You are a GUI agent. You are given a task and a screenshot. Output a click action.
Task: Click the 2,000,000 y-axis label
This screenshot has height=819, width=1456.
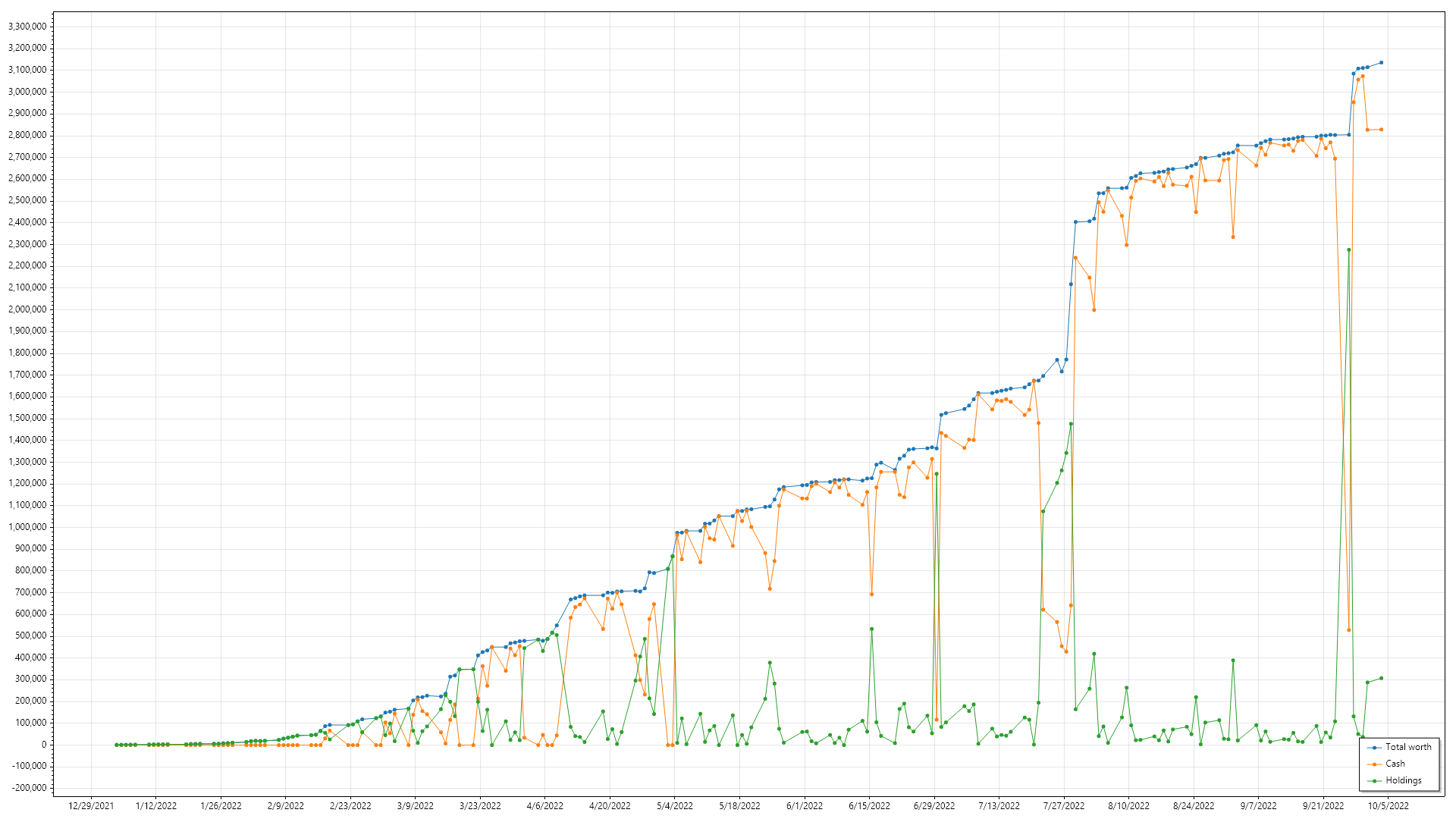[27, 309]
